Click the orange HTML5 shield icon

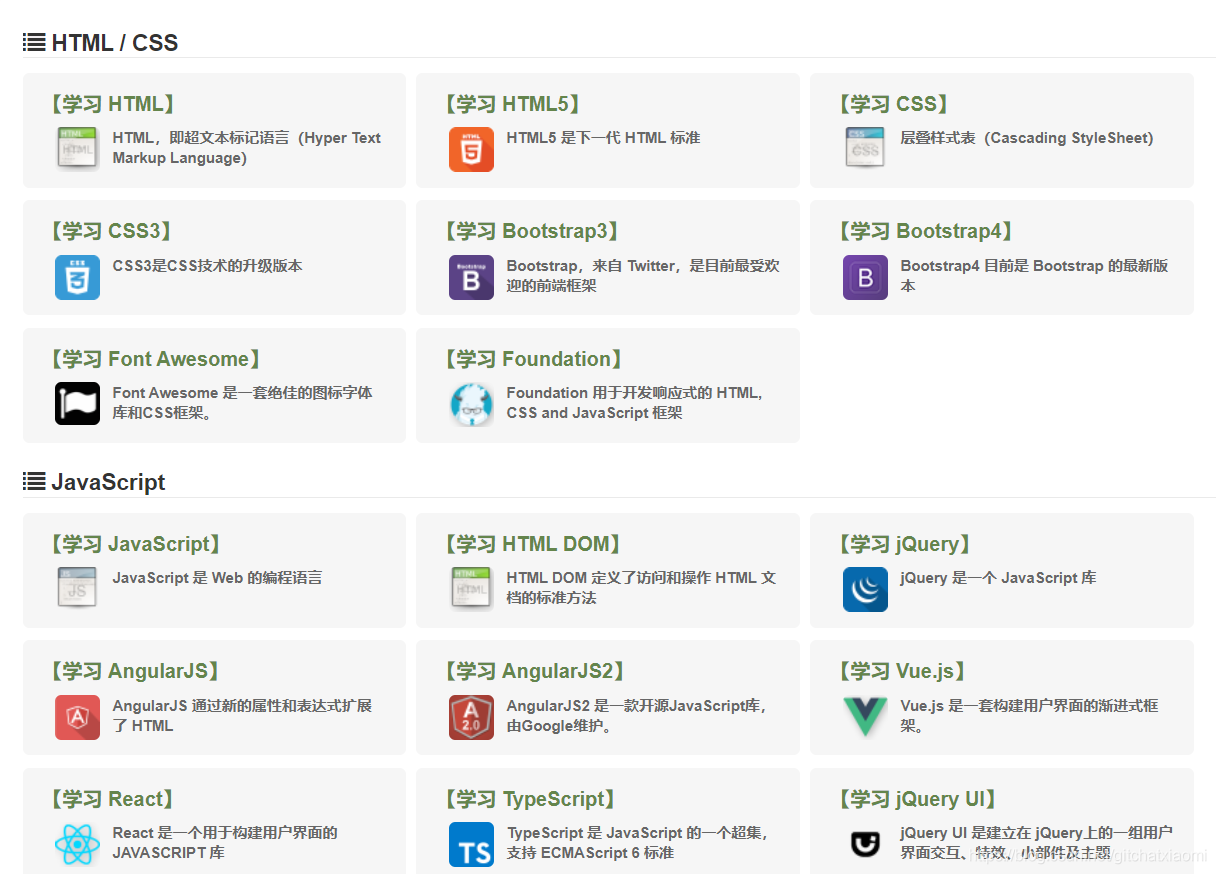471,149
